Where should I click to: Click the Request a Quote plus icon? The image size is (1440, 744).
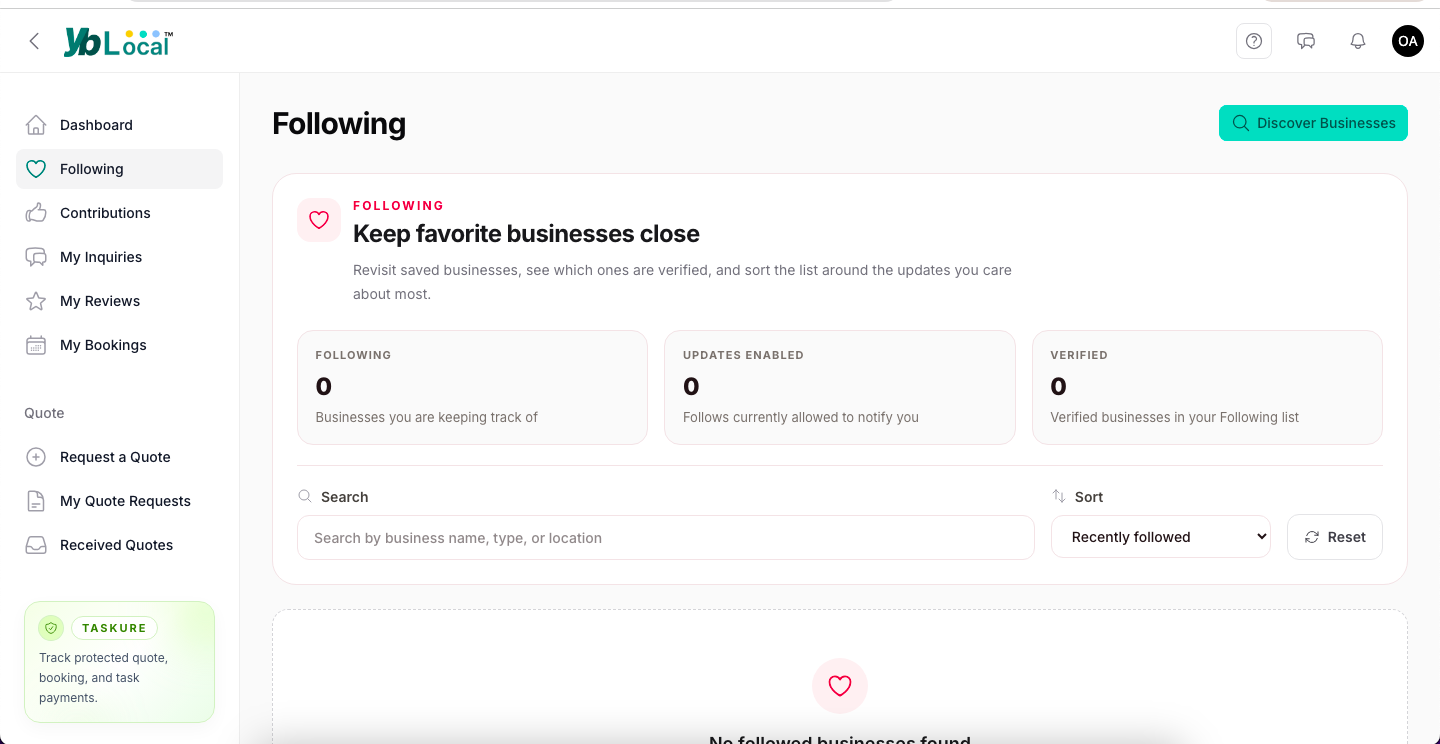click(36, 457)
